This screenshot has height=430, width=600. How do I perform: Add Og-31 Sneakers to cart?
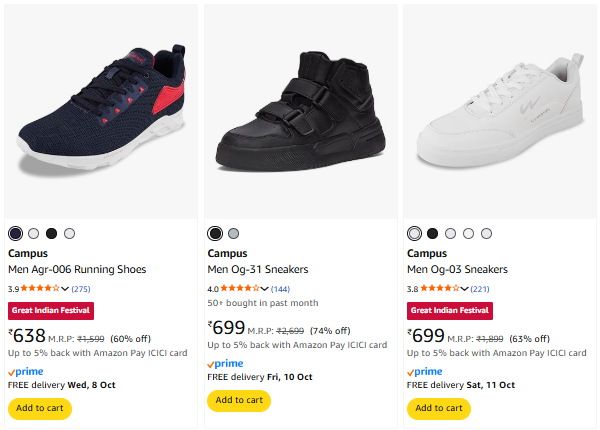pos(240,400)
